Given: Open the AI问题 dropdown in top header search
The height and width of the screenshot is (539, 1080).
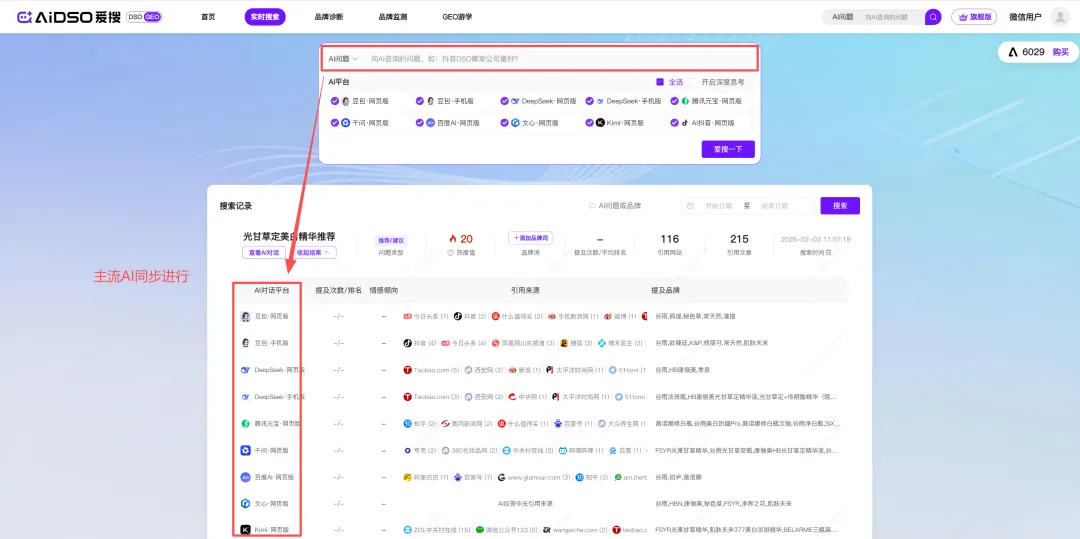Looking at the screenshot, I should [x=842, y=17].
